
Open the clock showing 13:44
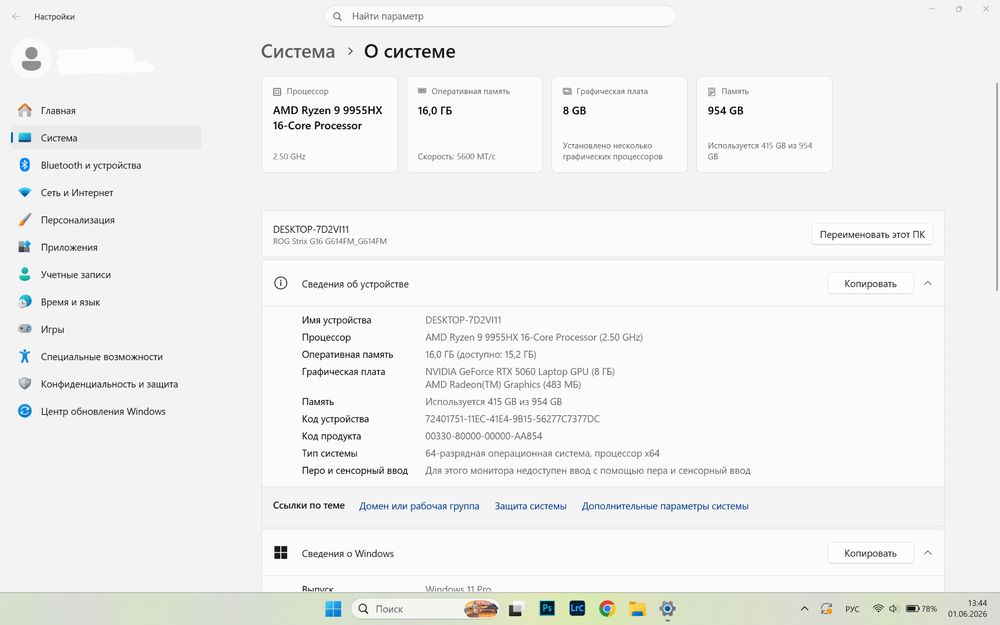coord(967,608)
